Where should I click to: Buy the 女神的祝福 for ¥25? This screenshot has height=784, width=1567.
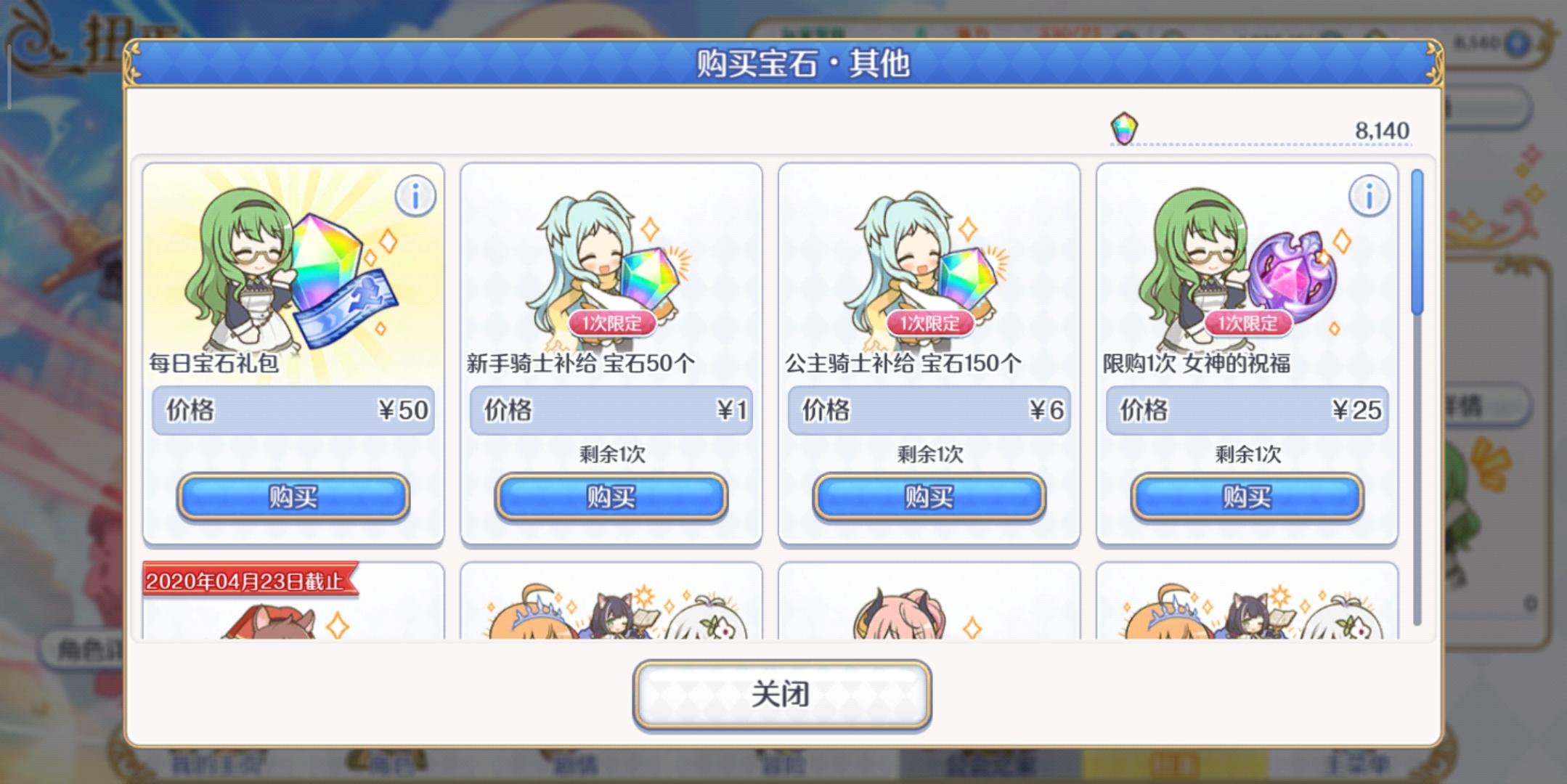1247,497
